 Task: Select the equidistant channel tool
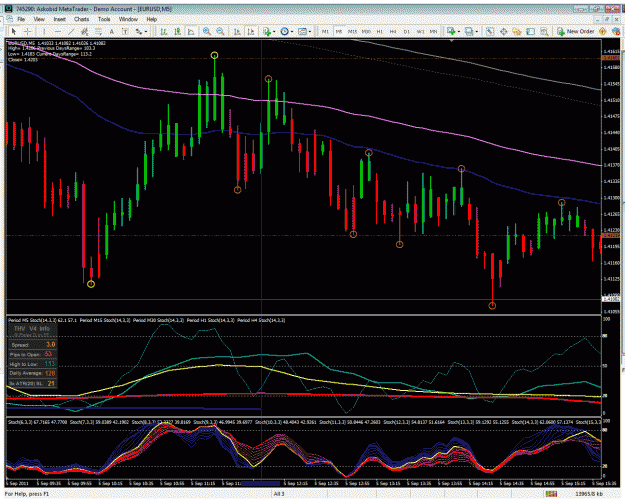pos(85,31)
